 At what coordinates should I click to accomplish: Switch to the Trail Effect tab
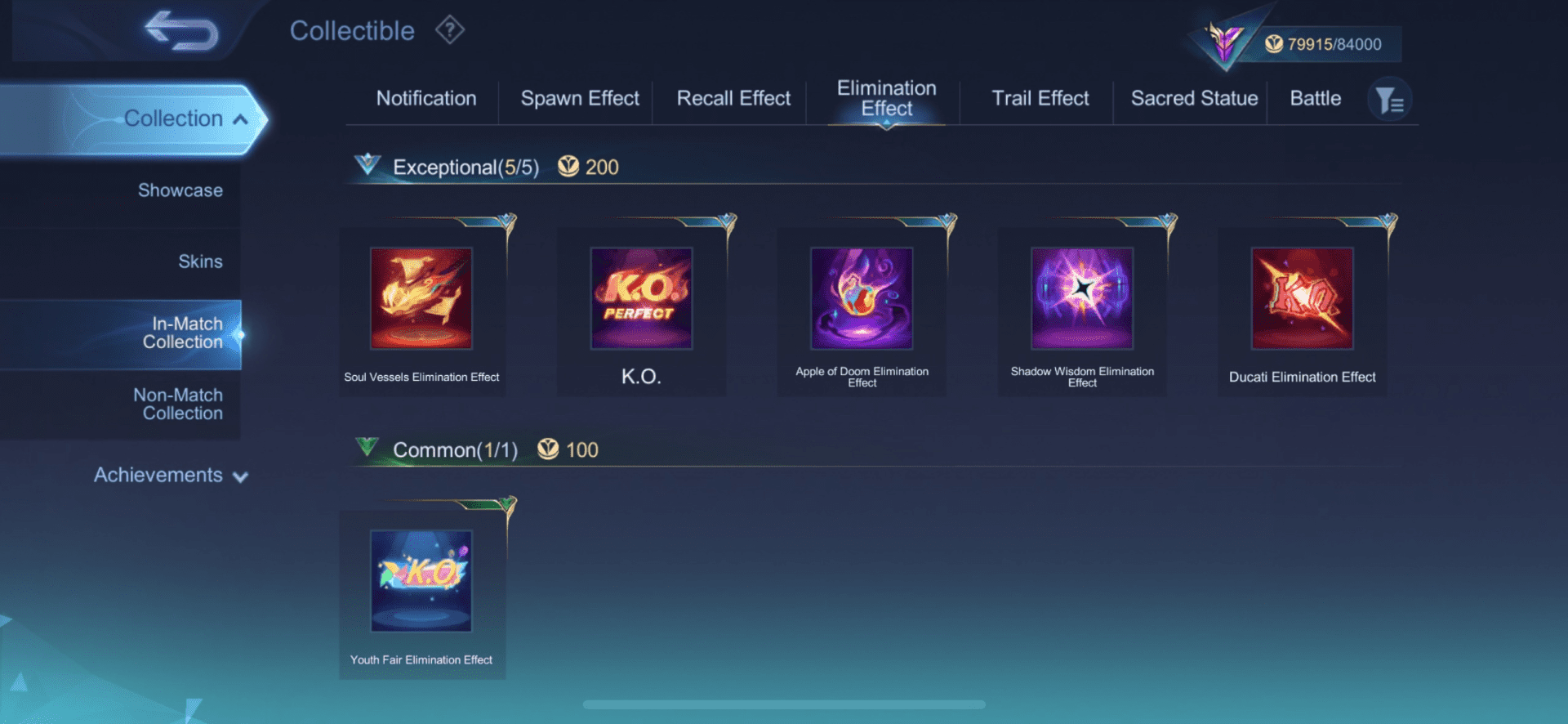pos(1040,99)
